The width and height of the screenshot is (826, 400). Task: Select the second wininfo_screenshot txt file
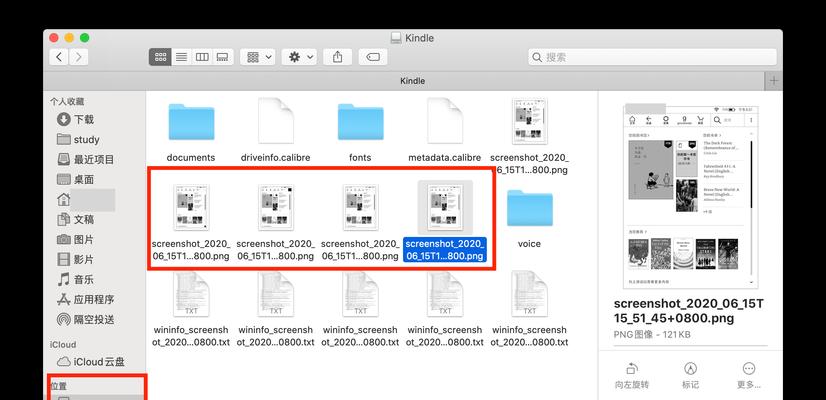pos(276,294)
